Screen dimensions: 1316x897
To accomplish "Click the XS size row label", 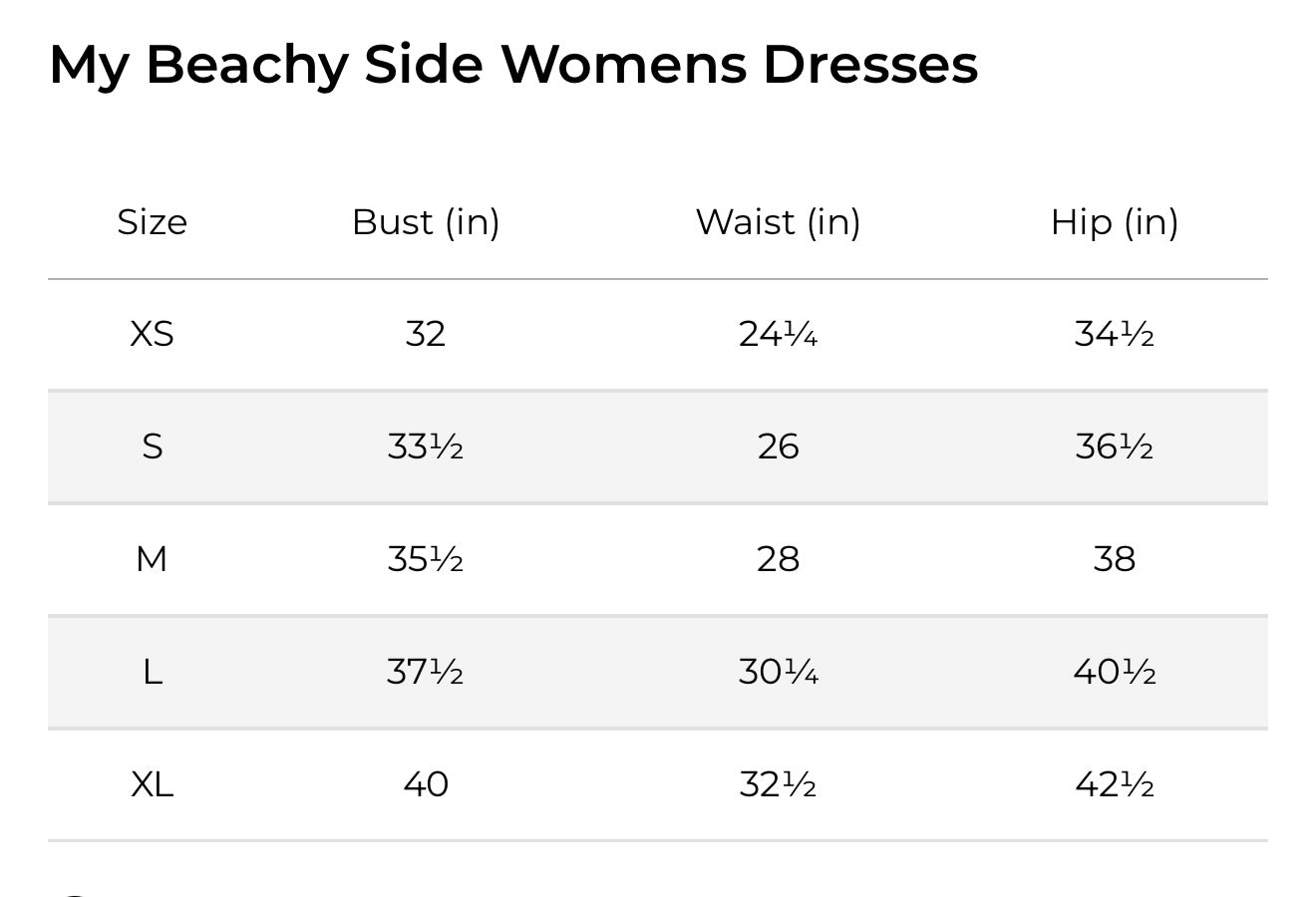I will click(152, 334).
